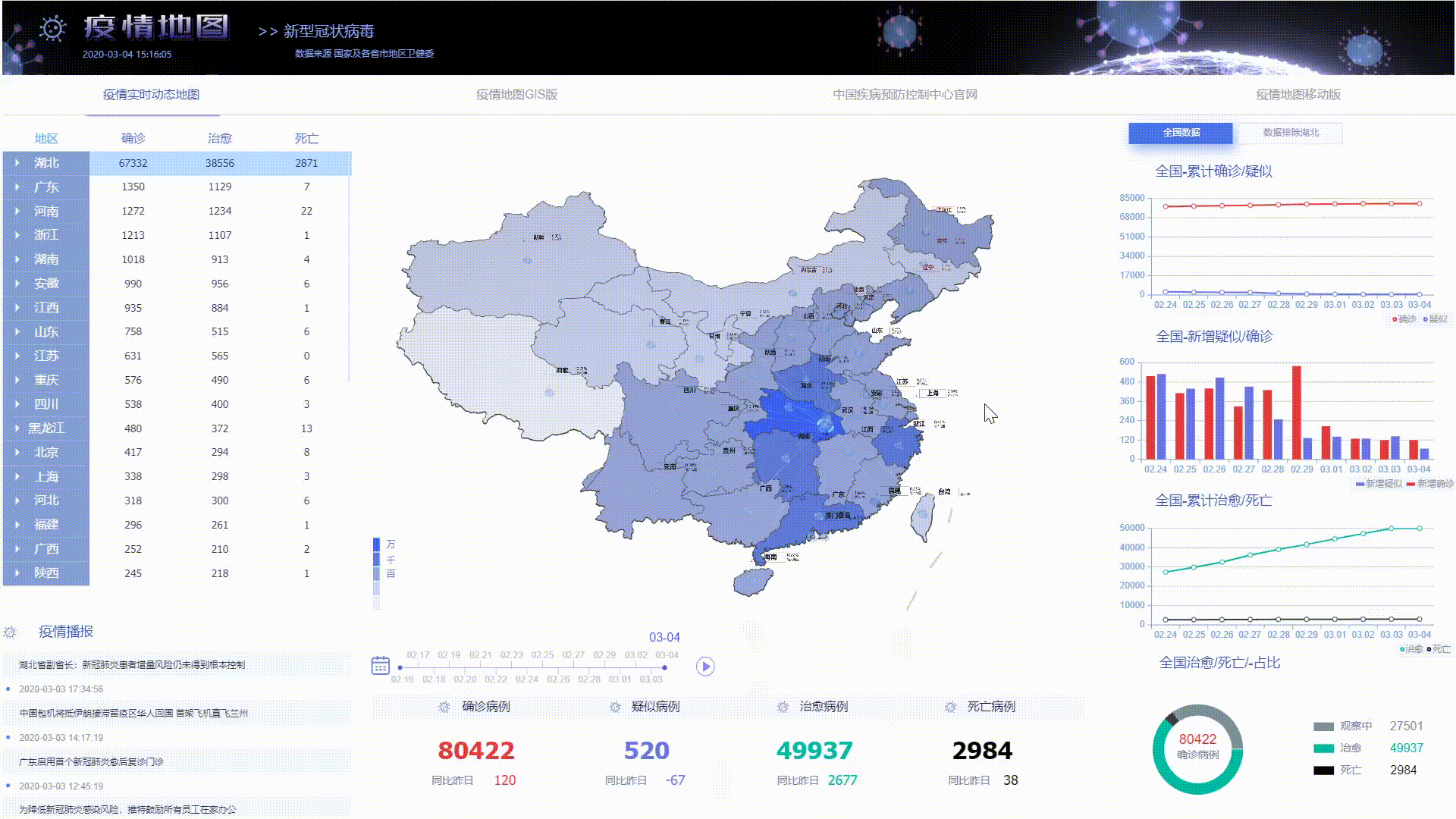Expand the 广东 province row
Viewport: 1456px width, 819px height.
[17, 187]
